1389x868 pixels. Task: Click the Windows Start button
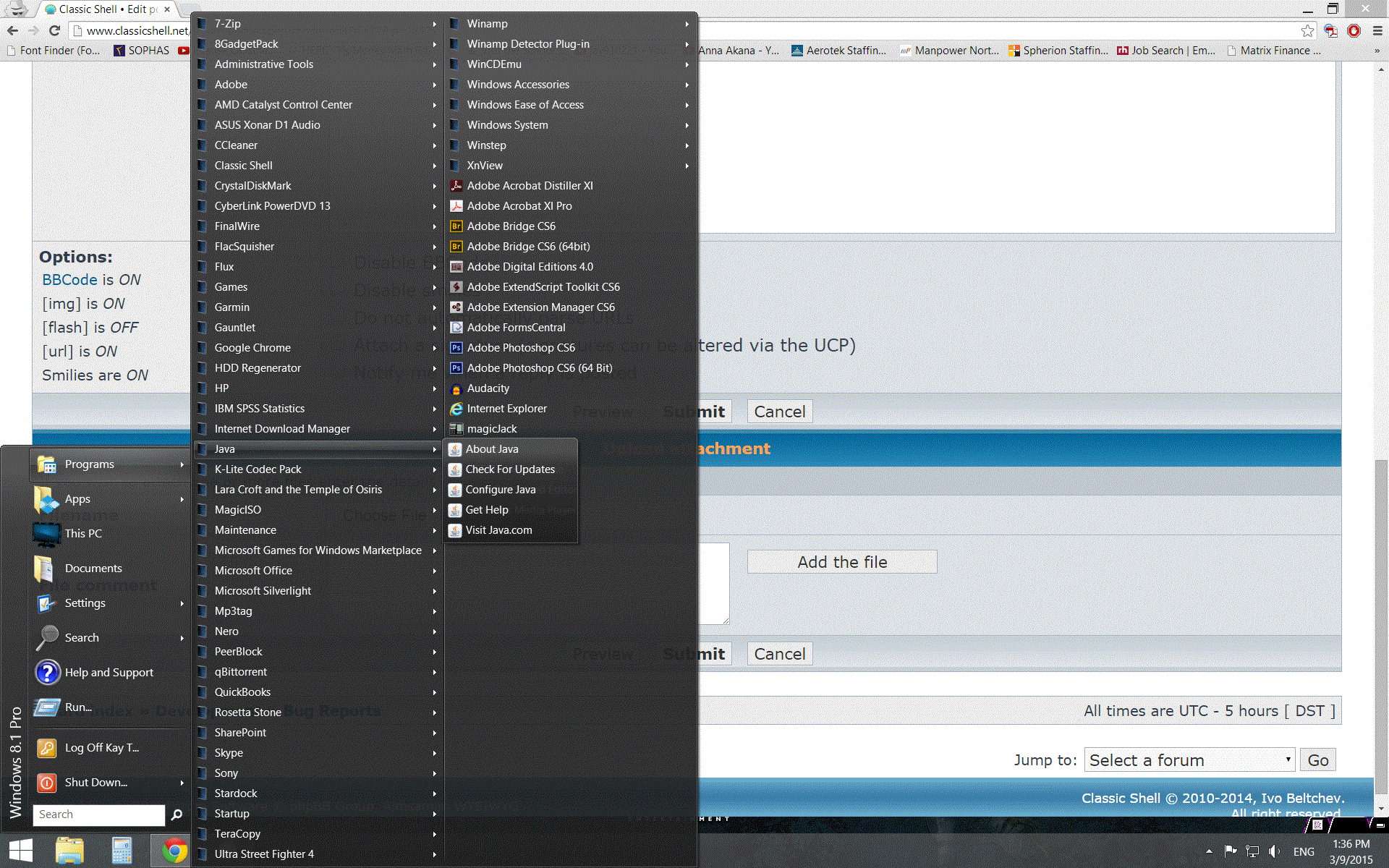pyautogui.click(x=20, y=851)
